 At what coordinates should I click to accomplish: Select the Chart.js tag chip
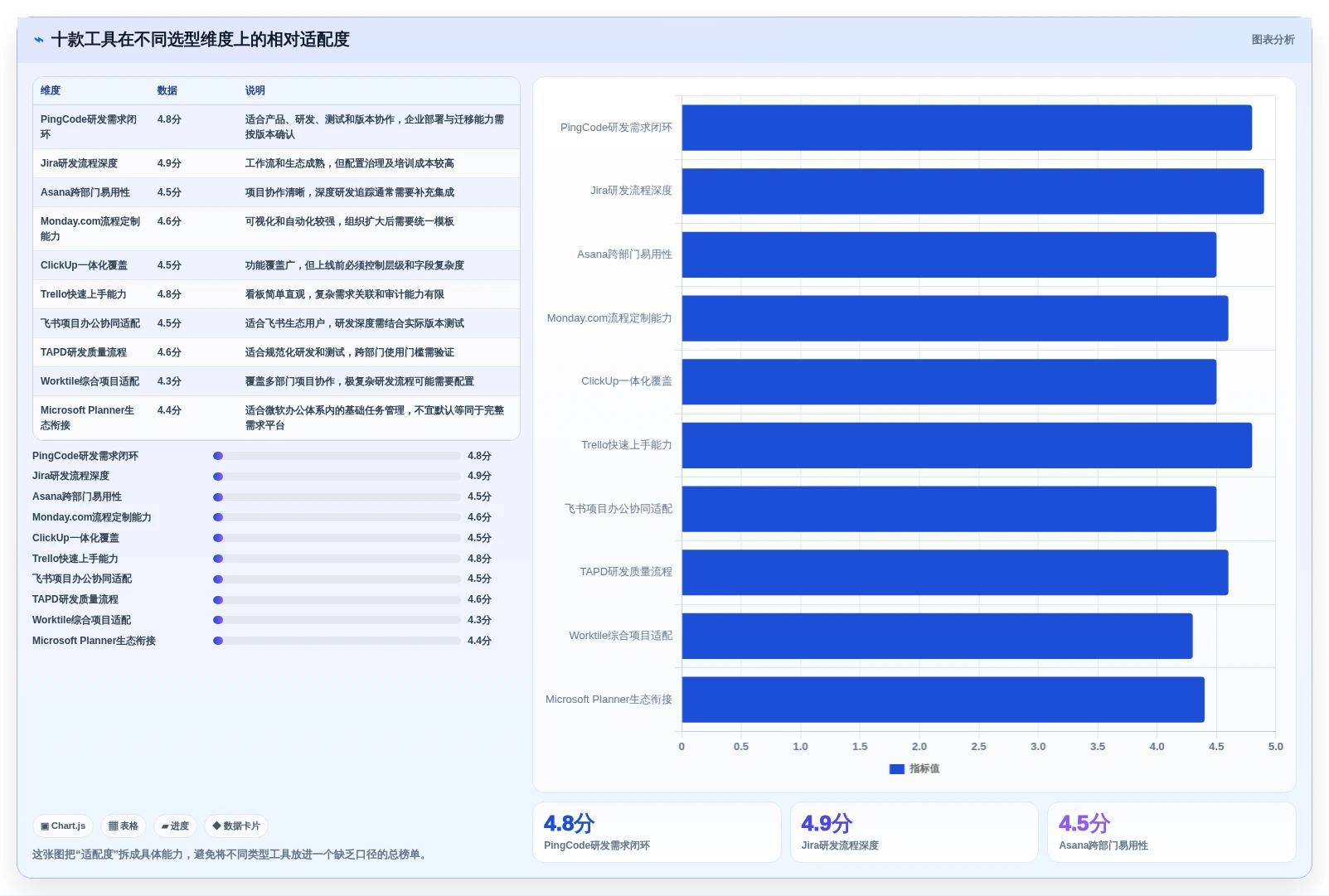click(63, 826)
